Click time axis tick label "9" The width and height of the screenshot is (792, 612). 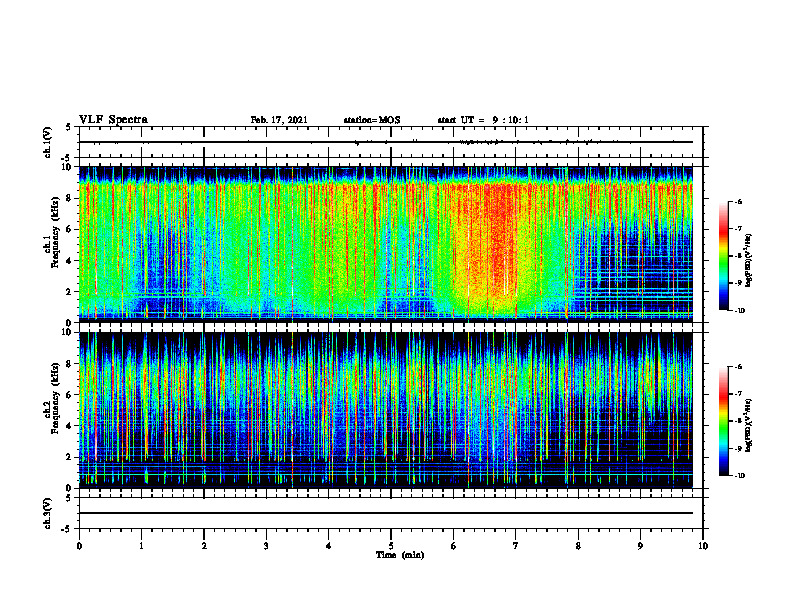[x=640, y=546]
